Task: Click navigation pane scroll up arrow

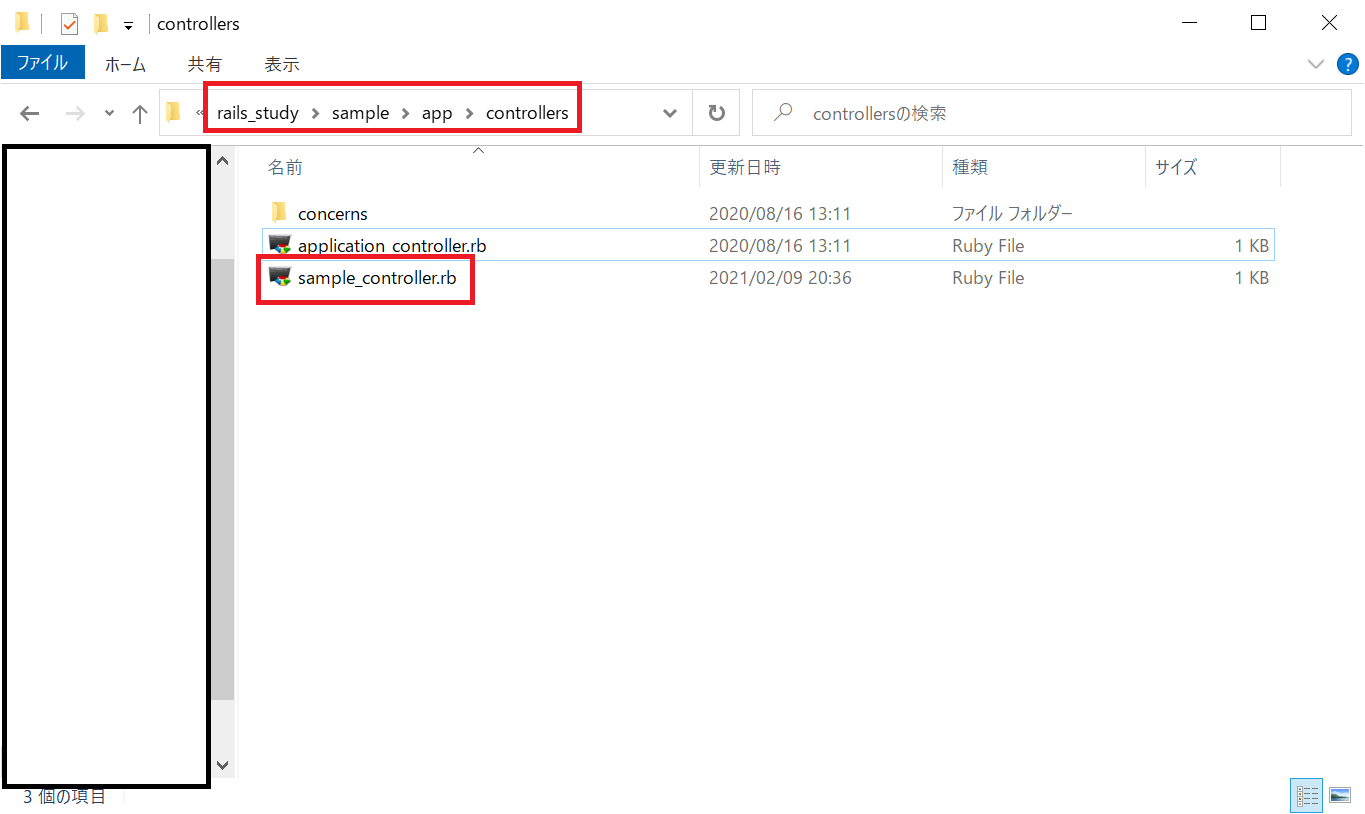Action: [223, 161]
